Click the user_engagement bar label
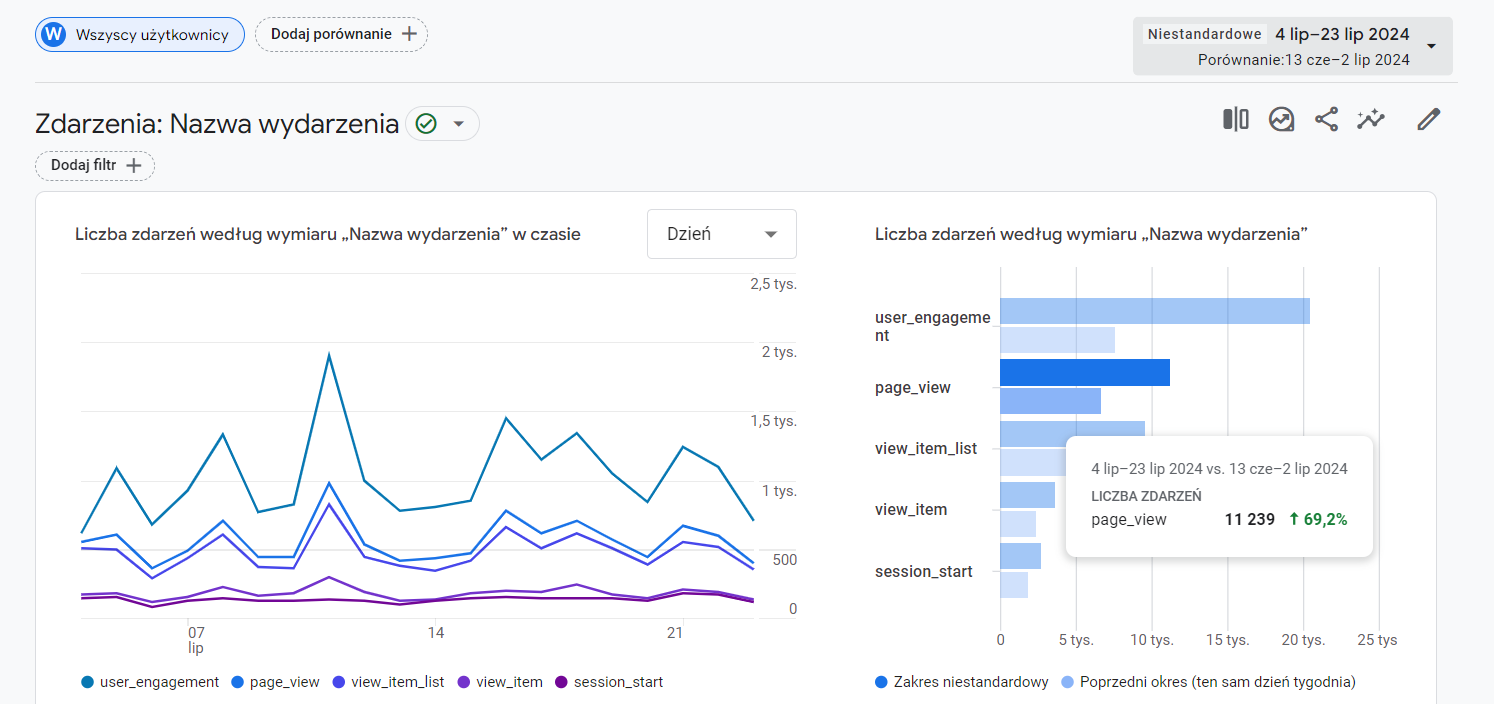1494x704 pixels. coord(932,327)
